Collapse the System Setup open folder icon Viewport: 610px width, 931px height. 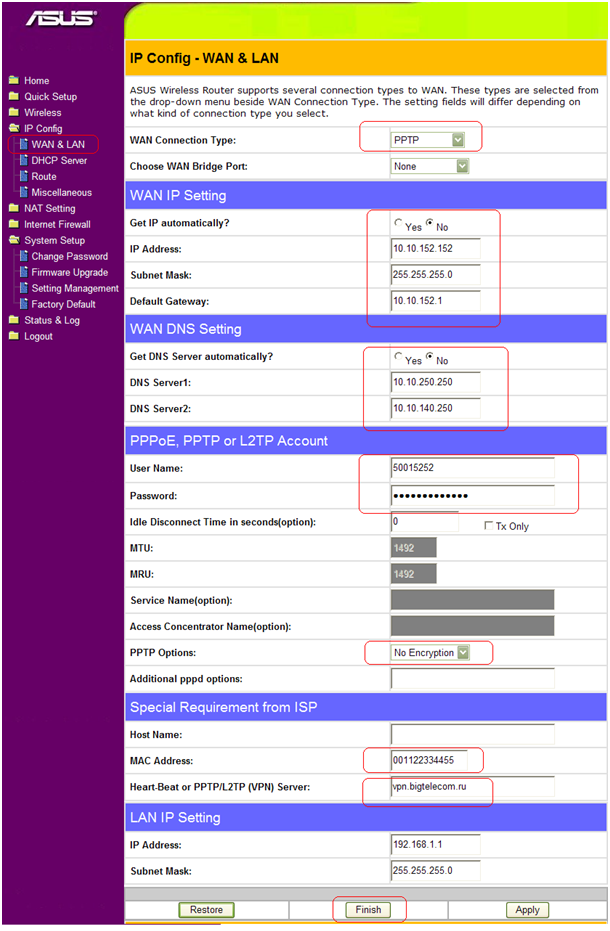(x=14, y=240)
